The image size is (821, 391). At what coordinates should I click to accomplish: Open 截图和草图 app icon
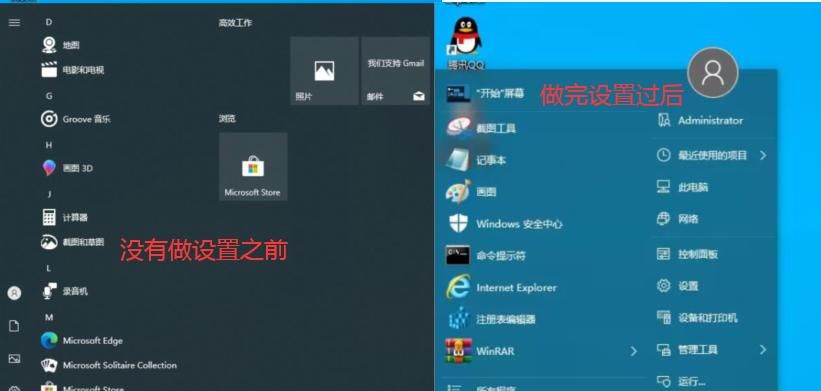(49, 242)
